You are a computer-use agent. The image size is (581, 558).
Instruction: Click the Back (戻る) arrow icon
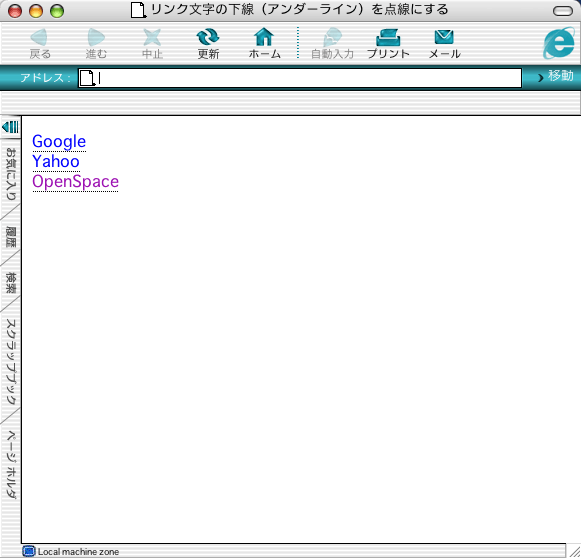coord(39,37)
